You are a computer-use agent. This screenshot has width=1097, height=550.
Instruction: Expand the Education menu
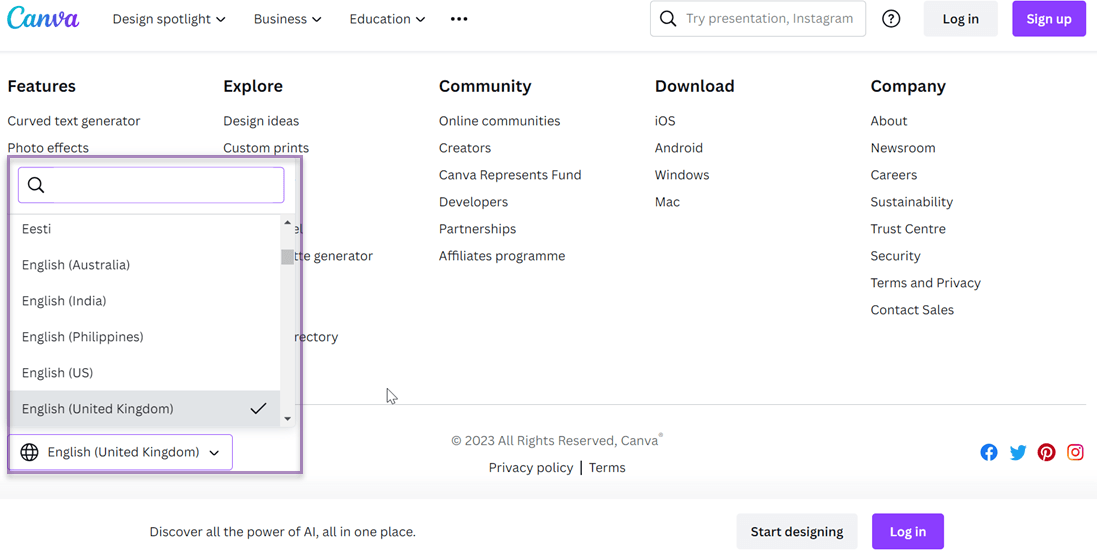(x=388, y=19)
